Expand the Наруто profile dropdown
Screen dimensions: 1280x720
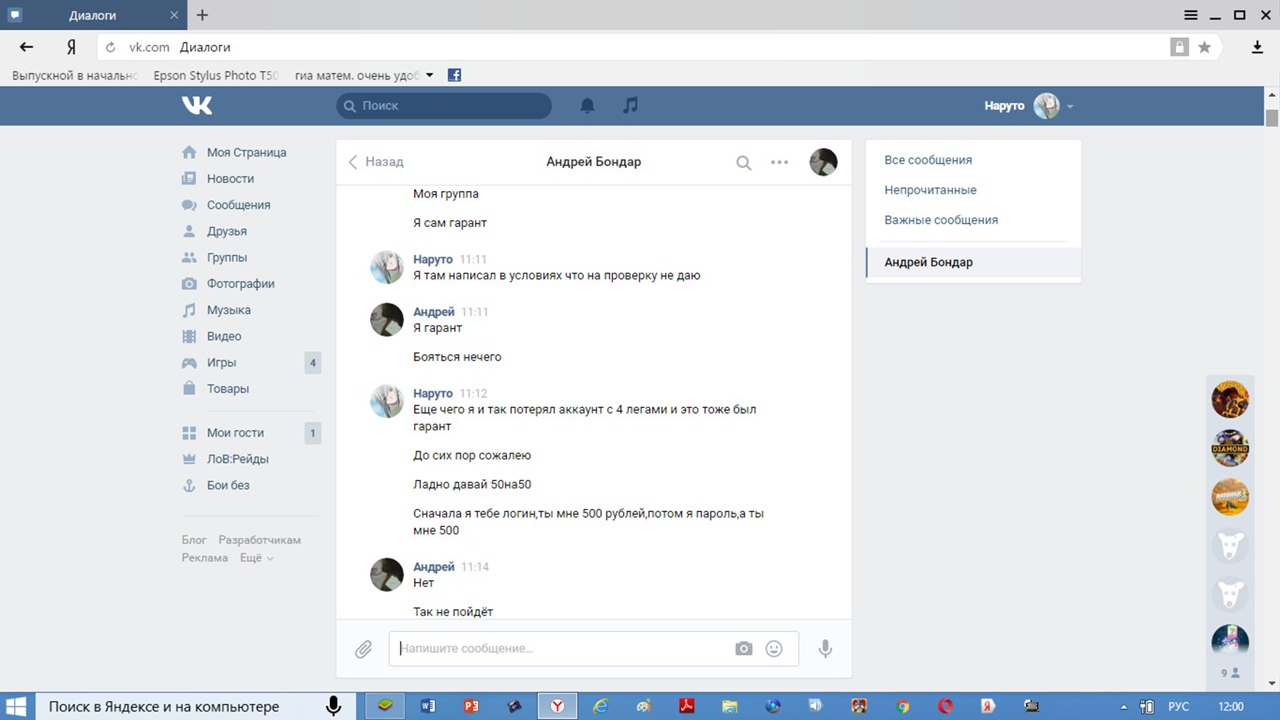tap(1069, 106)
